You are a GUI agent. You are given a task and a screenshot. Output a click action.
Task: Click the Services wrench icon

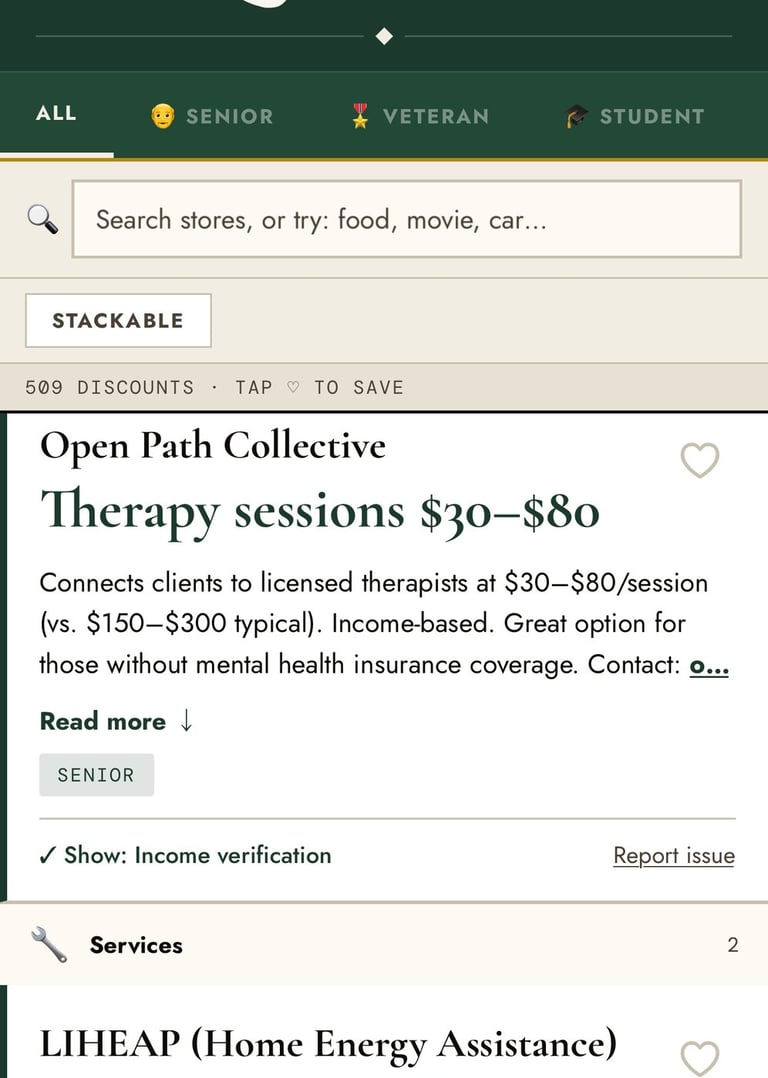[49, 945]
